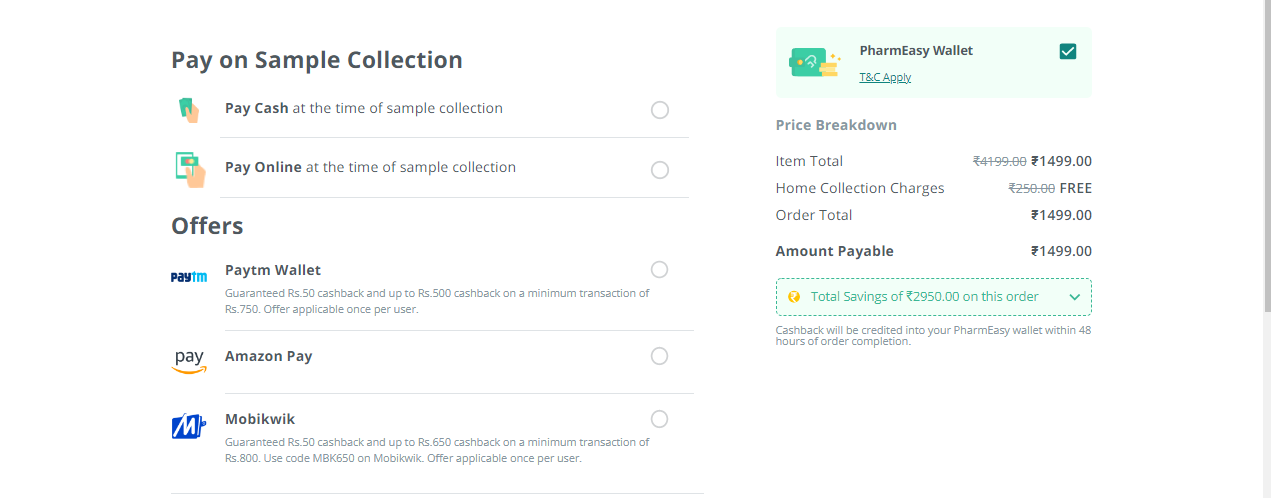Image resolution: width=1271 pixels, height=498 pixels.
Task: Select Pay Cash radio button
Action: pos(660,110)
